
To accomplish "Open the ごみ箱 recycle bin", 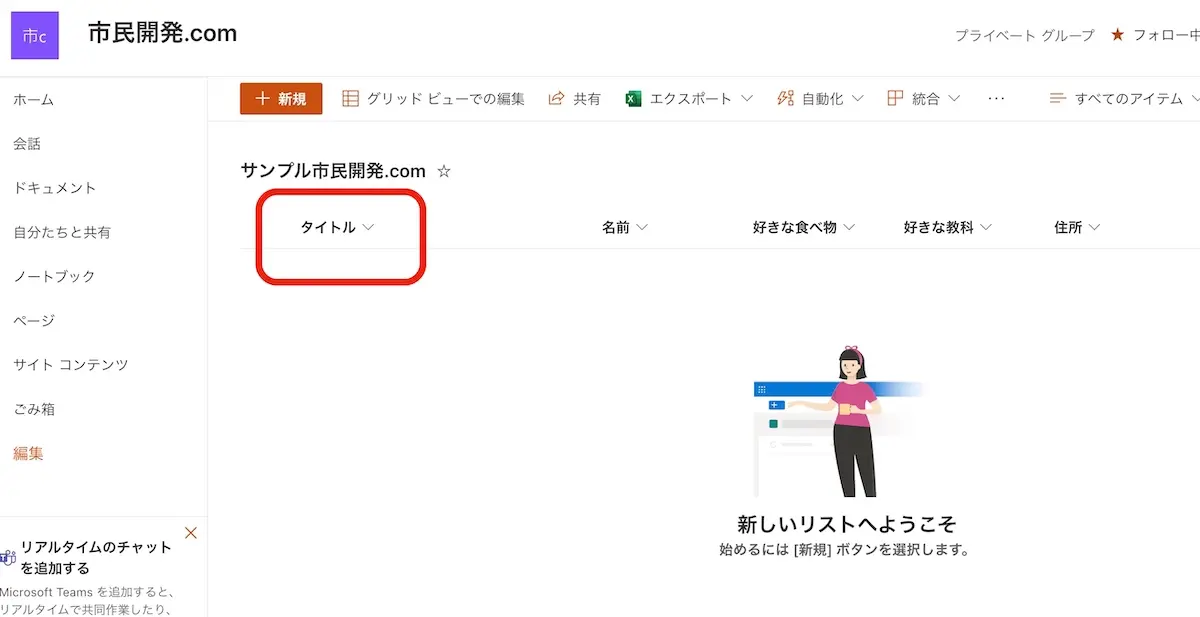I will pos(34,409).
